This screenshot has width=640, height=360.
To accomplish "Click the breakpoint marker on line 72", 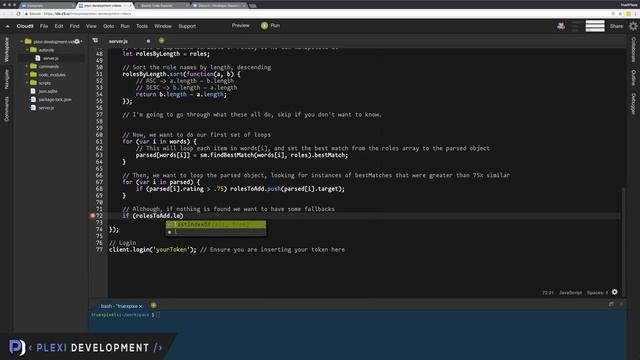I will pos(93,216).
